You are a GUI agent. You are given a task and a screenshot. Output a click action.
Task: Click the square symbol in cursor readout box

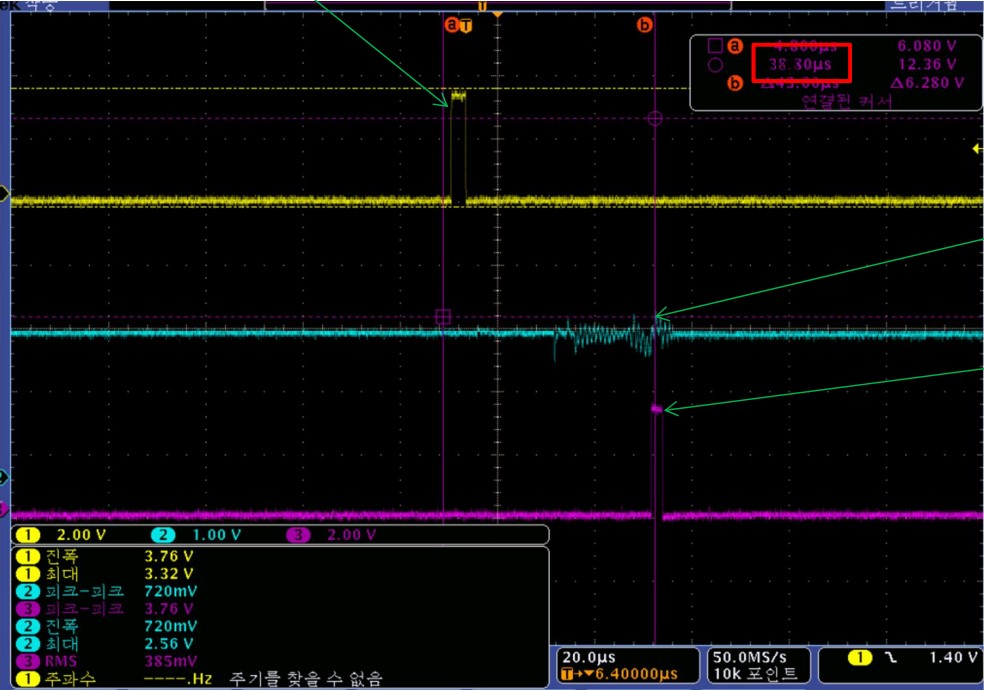click(x=715, y=46)
